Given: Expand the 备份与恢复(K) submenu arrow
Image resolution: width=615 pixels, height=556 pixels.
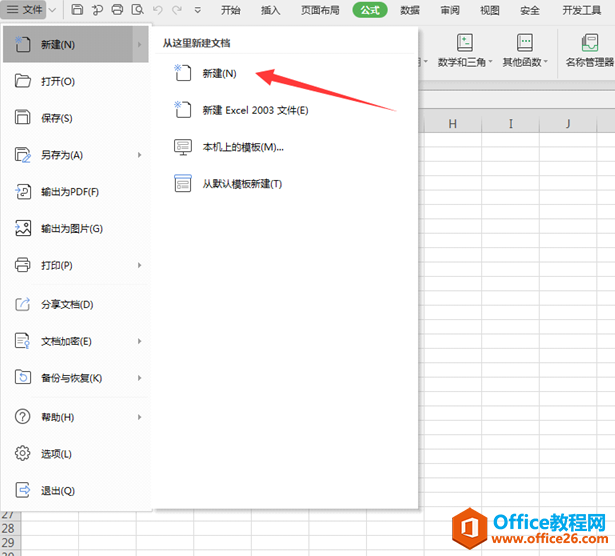Looking at the screenshot, I should (x=140, y=378).
